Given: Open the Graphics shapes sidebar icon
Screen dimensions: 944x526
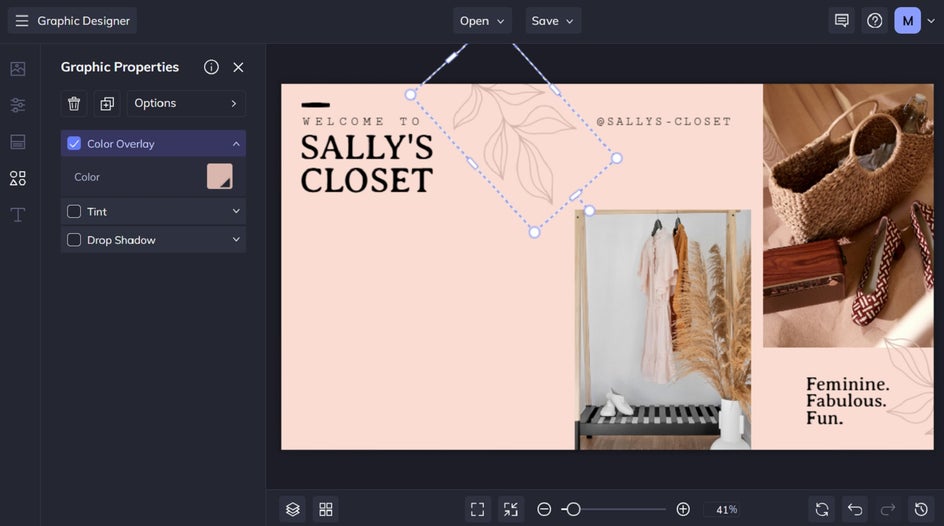Looking at the screenshot, I should click(x=18, y=178).
